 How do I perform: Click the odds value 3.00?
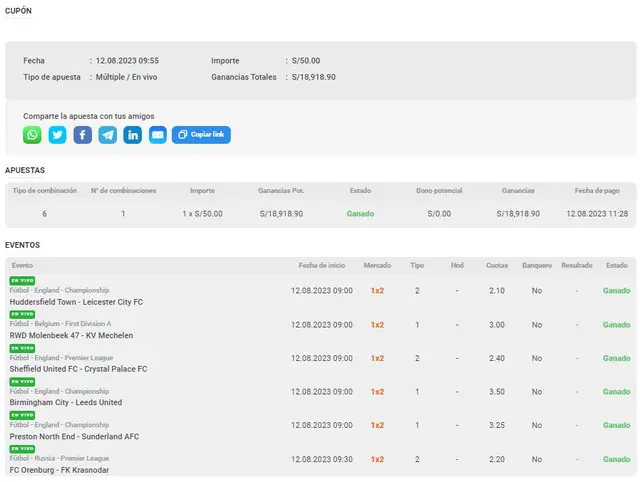tap(497, 325)
